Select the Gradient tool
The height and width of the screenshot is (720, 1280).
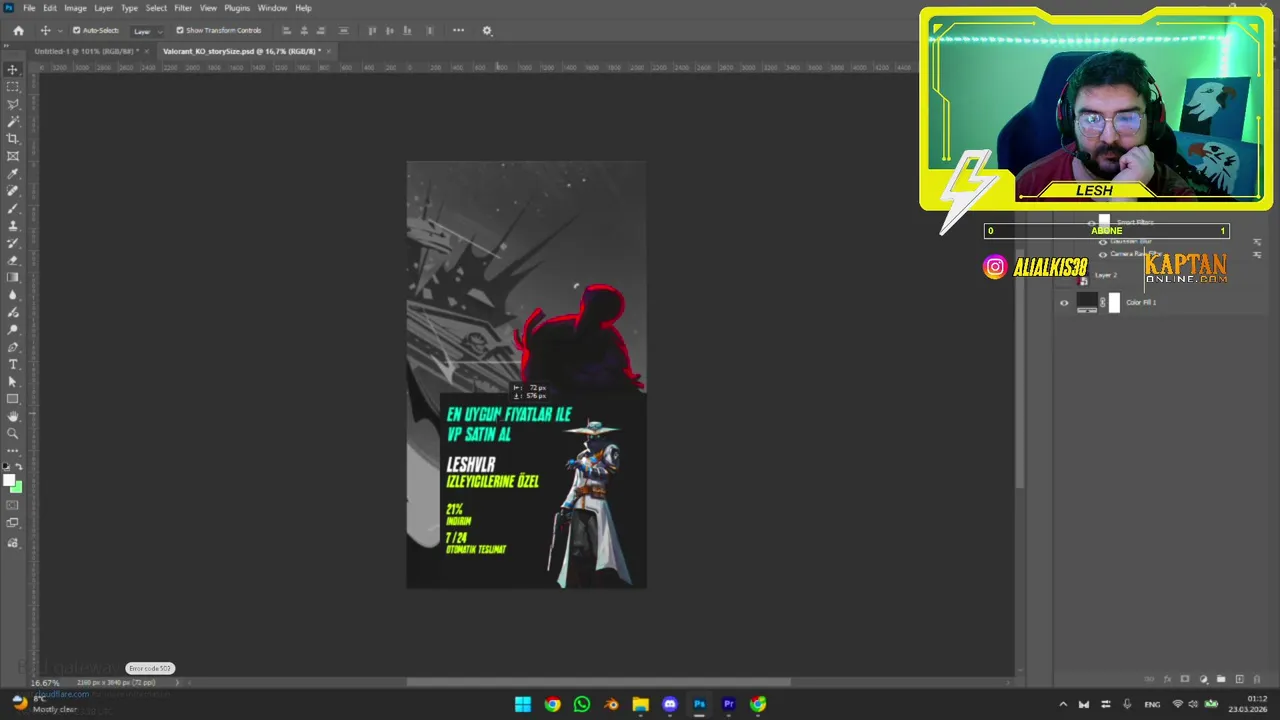pyautogui.click(x=13, y=277)
